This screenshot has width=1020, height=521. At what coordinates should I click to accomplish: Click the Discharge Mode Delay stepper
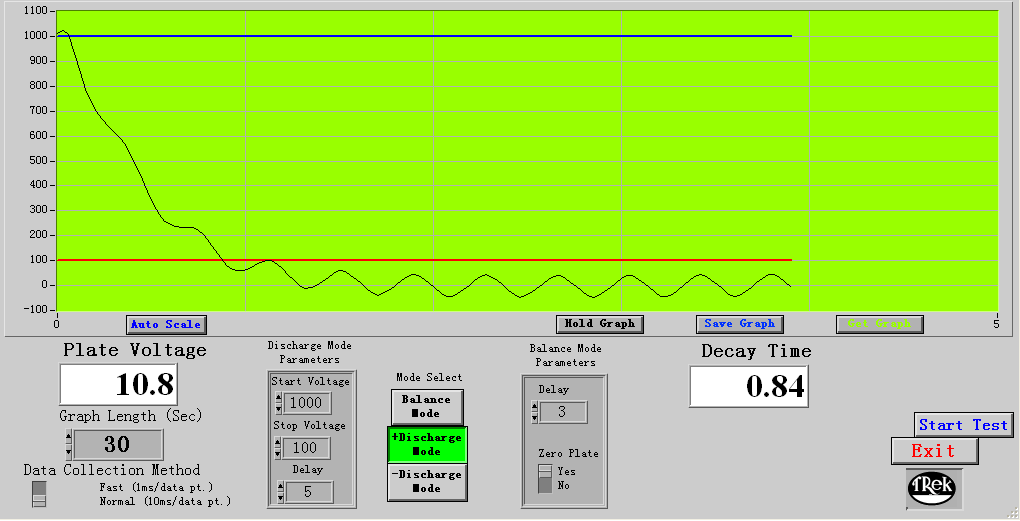(x=280, y=492)
